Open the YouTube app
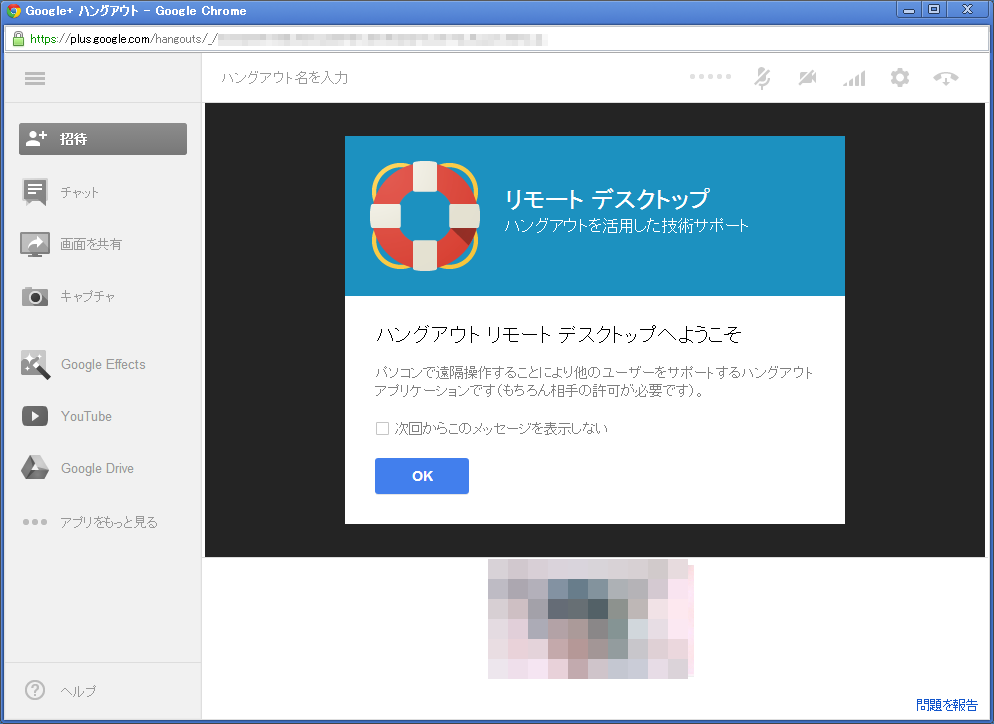 tap(86, 416)
